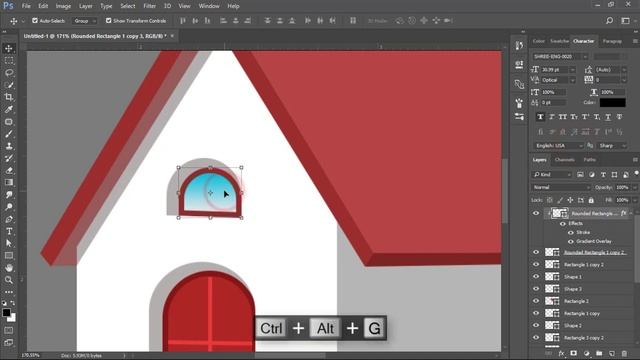The image size is (640, 360).
Task: Open the Kind layer filter dropdown
Action: tap(552, 175)
